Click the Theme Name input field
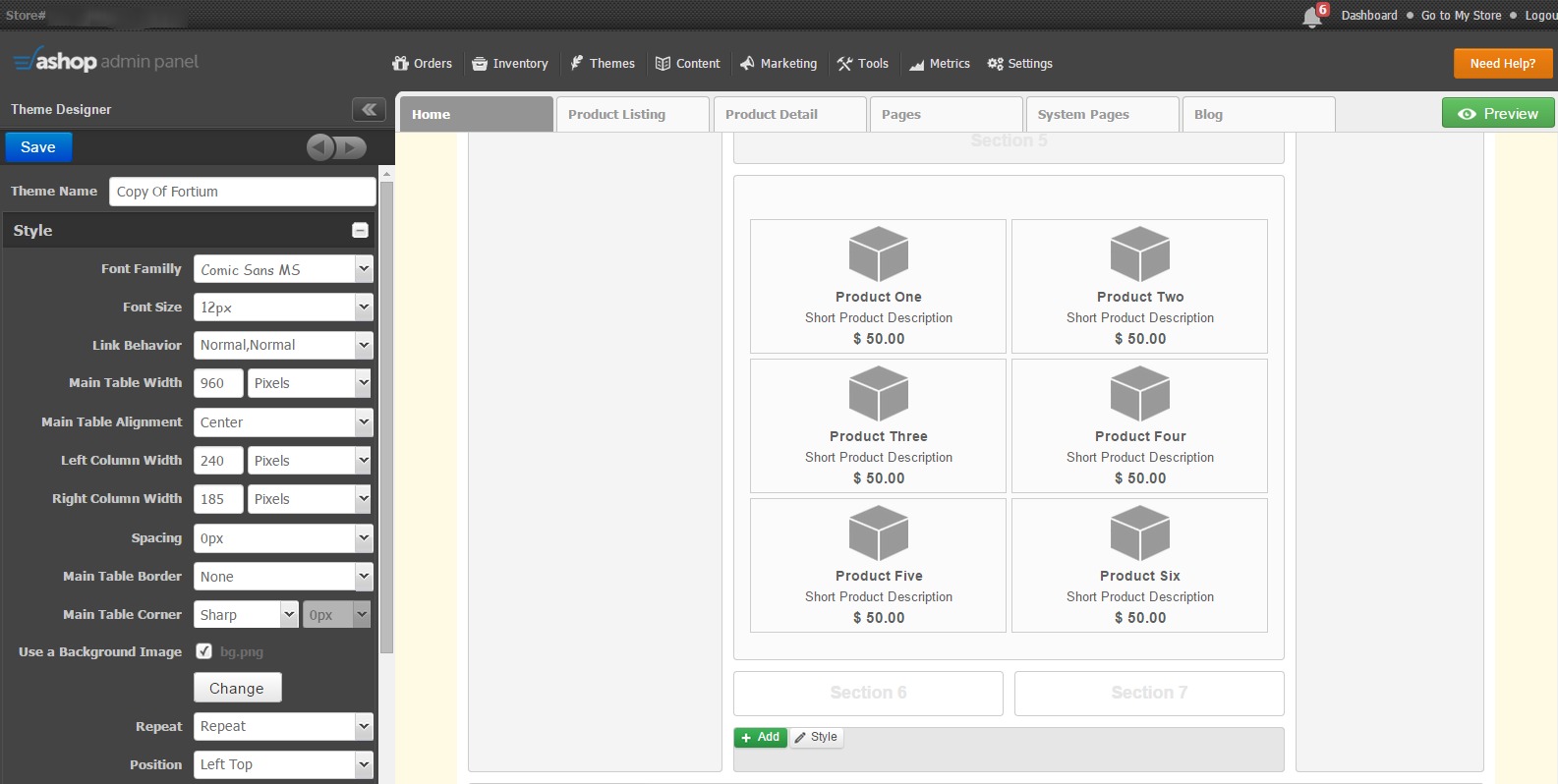The height and width of the screenshot is (784, 1558). point(242,192)
